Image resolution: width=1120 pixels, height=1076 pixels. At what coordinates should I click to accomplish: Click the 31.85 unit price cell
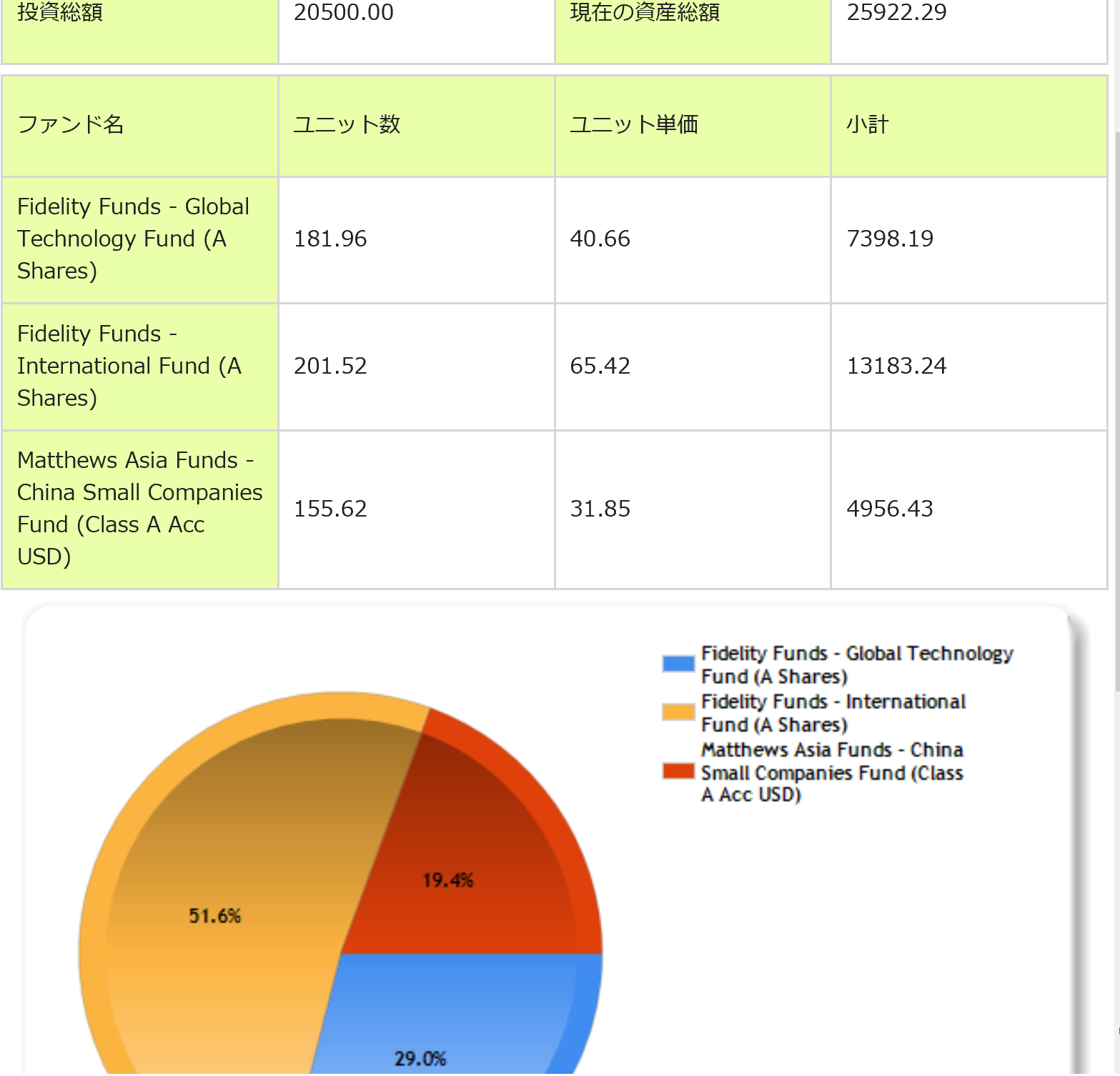(x=600, y=509)
